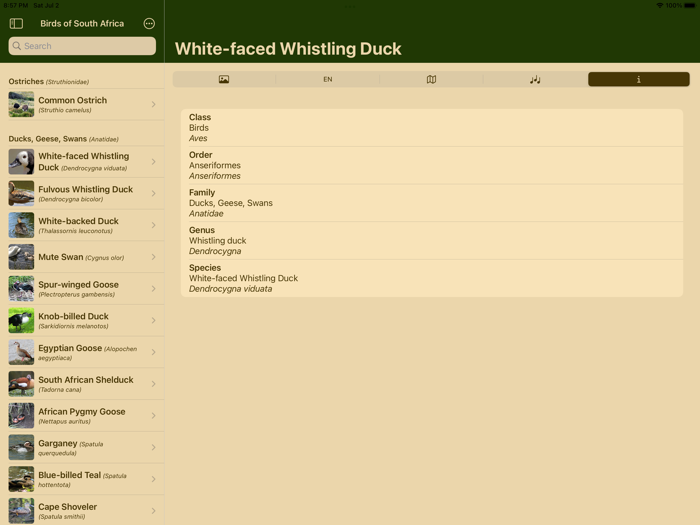
Task: Toggle the sidebar panel icon
Action: pyautogui.click(x=17, y=23)
